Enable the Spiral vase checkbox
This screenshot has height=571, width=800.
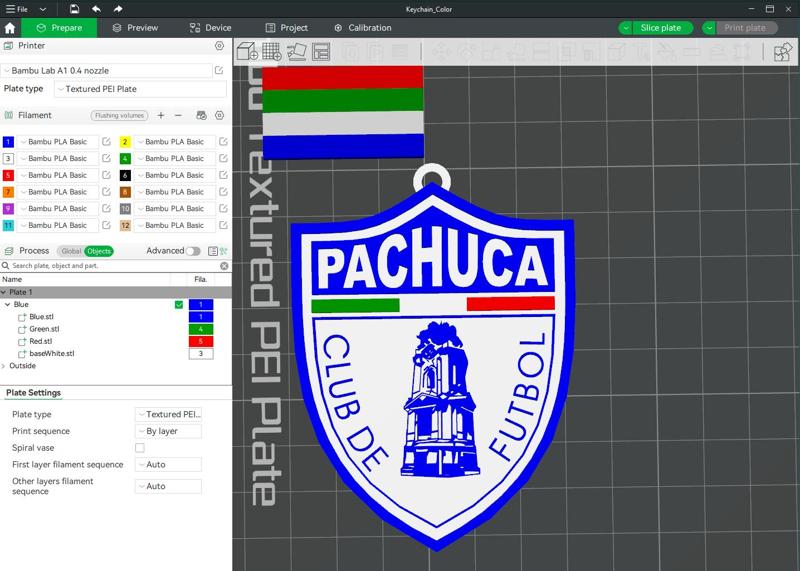(x=140, y=448)
